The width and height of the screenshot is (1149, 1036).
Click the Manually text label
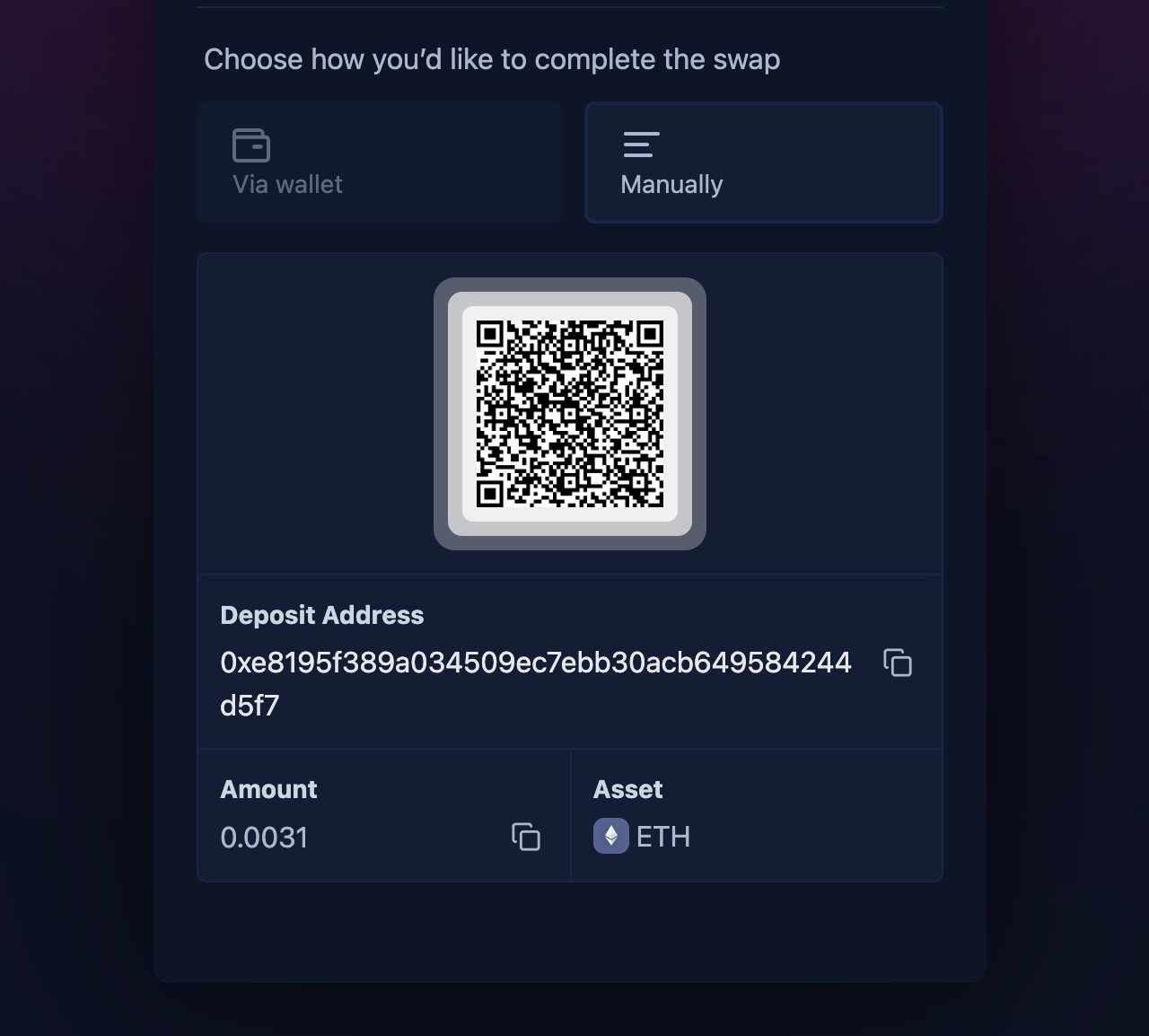tap(671, 184)
